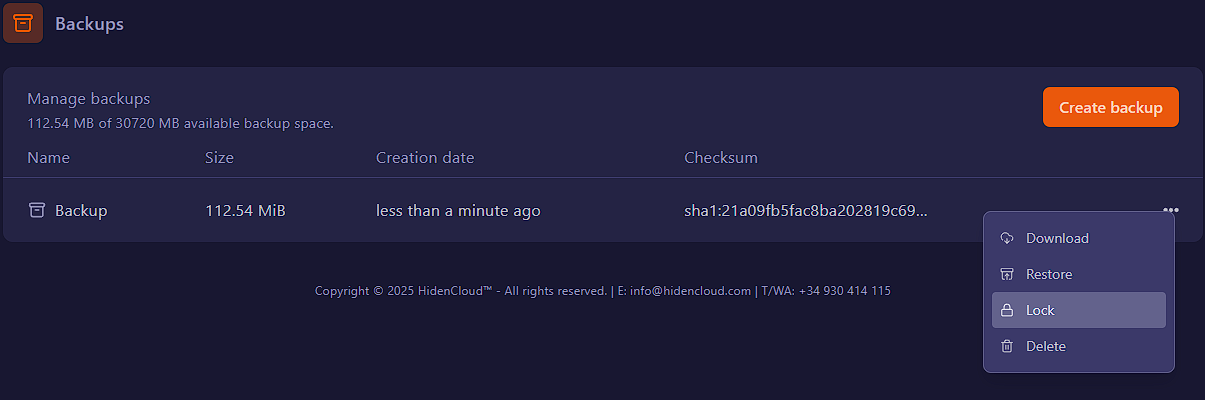
Task: Choose Restore in the backup menu
Action: pyautogui.click(x=1049, y=274)
